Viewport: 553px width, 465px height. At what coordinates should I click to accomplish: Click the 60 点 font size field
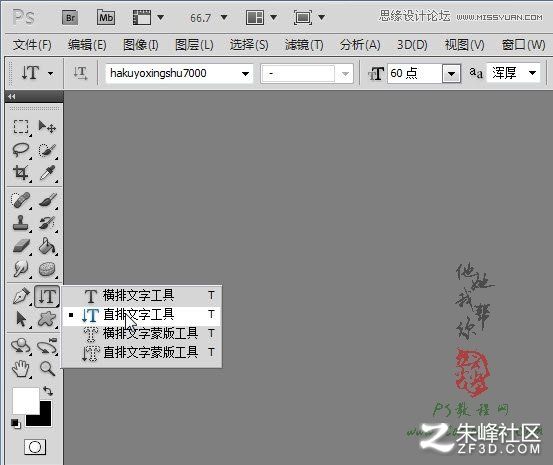[x=415, y=73]
